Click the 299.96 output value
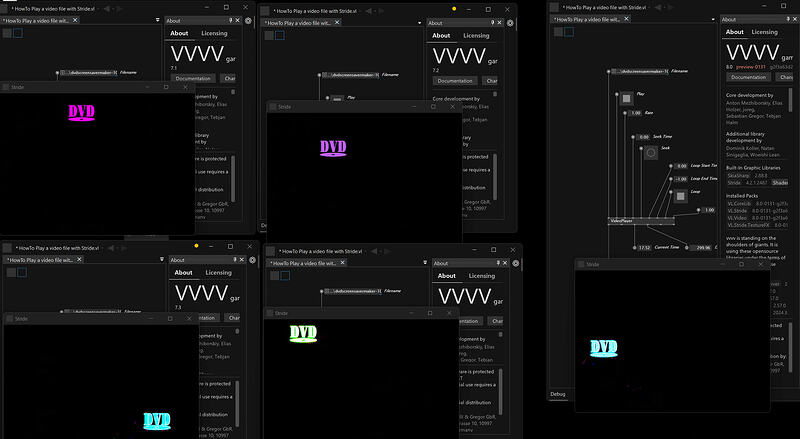Screen dimensions: 800x439 pyautogui.click(x=703, y=248)
